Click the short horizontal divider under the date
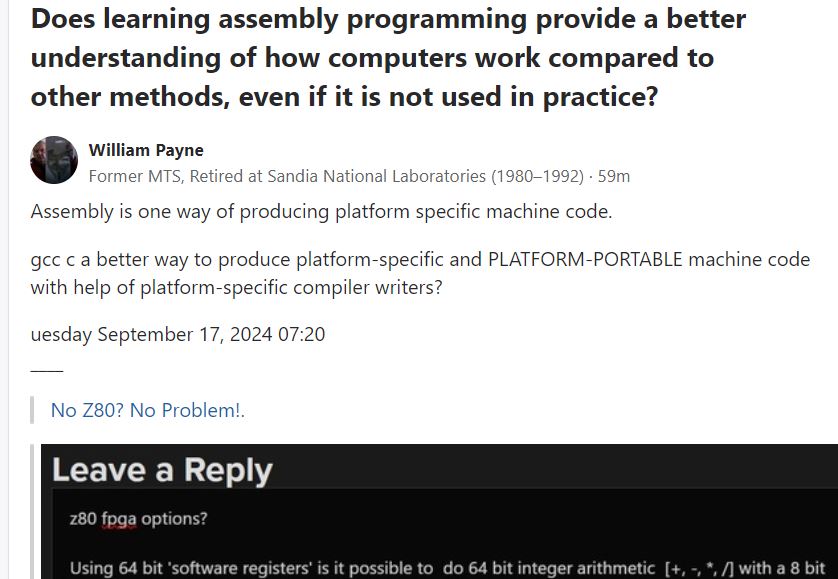This screenshot has height=579, width=838. click(47, 370)
